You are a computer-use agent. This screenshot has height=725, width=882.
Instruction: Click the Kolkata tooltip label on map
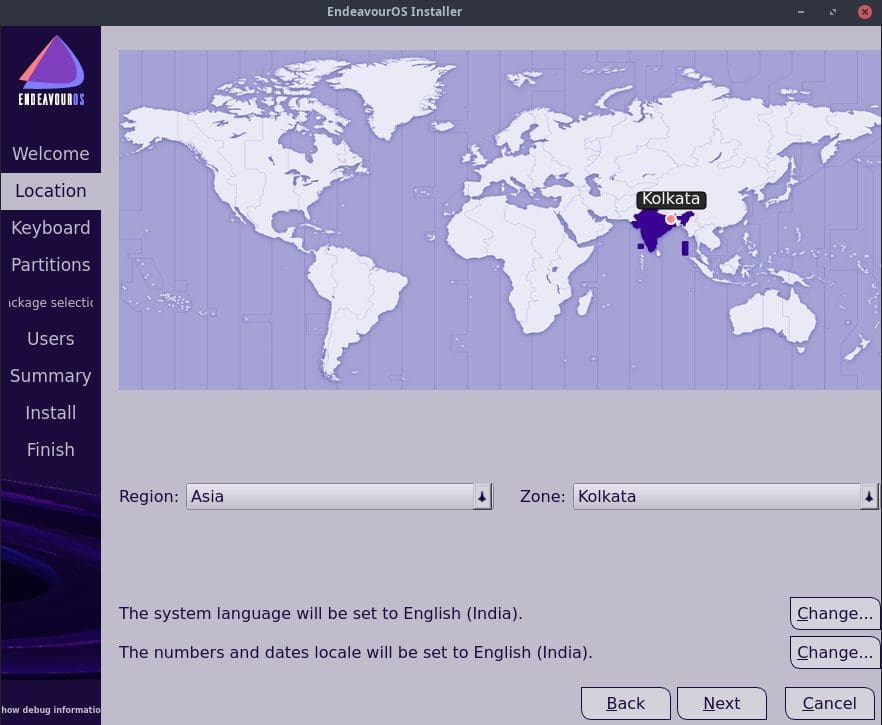coord(671,199)
